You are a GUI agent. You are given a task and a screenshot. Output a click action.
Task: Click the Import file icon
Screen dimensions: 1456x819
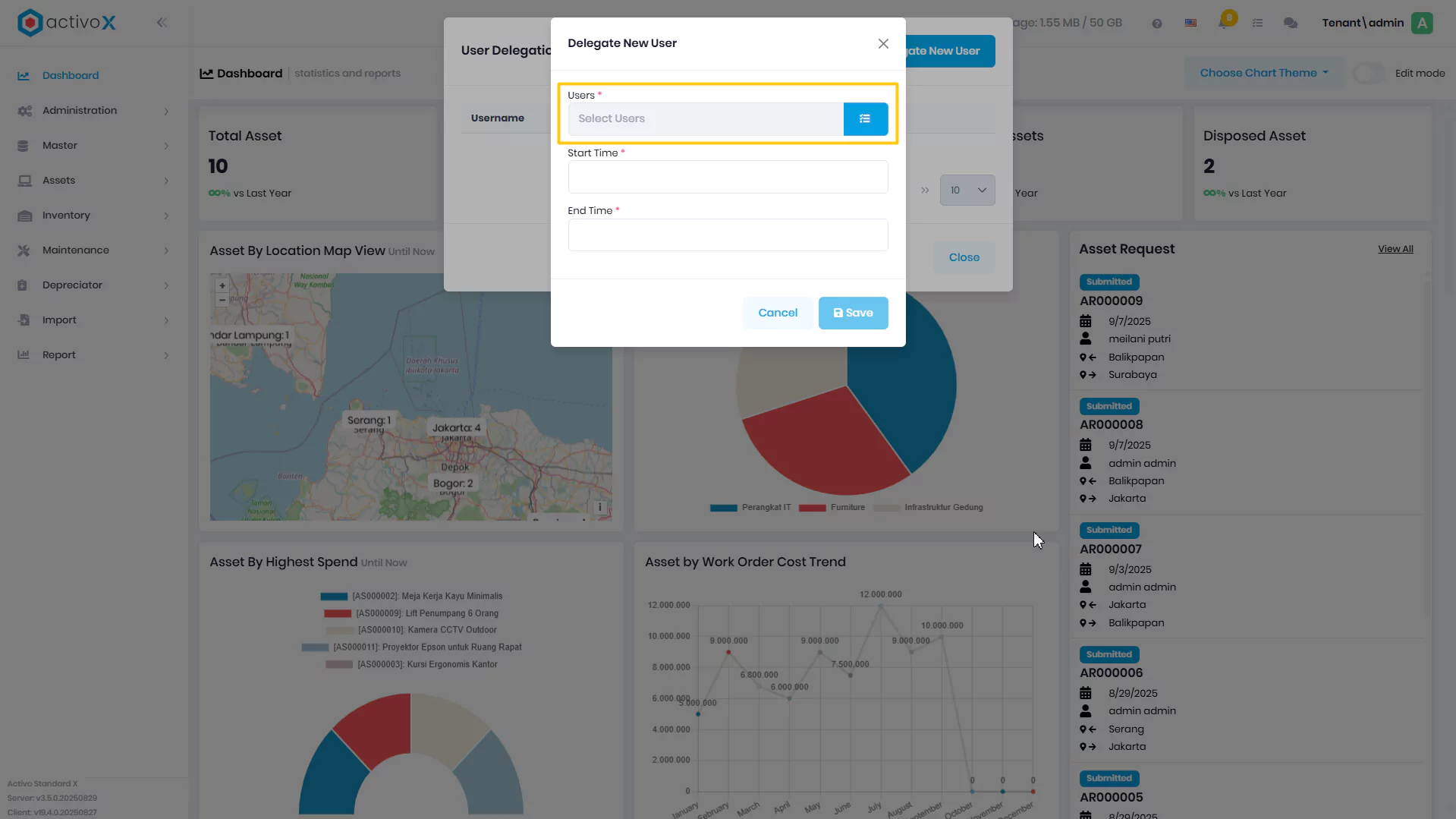pos(24,320)
